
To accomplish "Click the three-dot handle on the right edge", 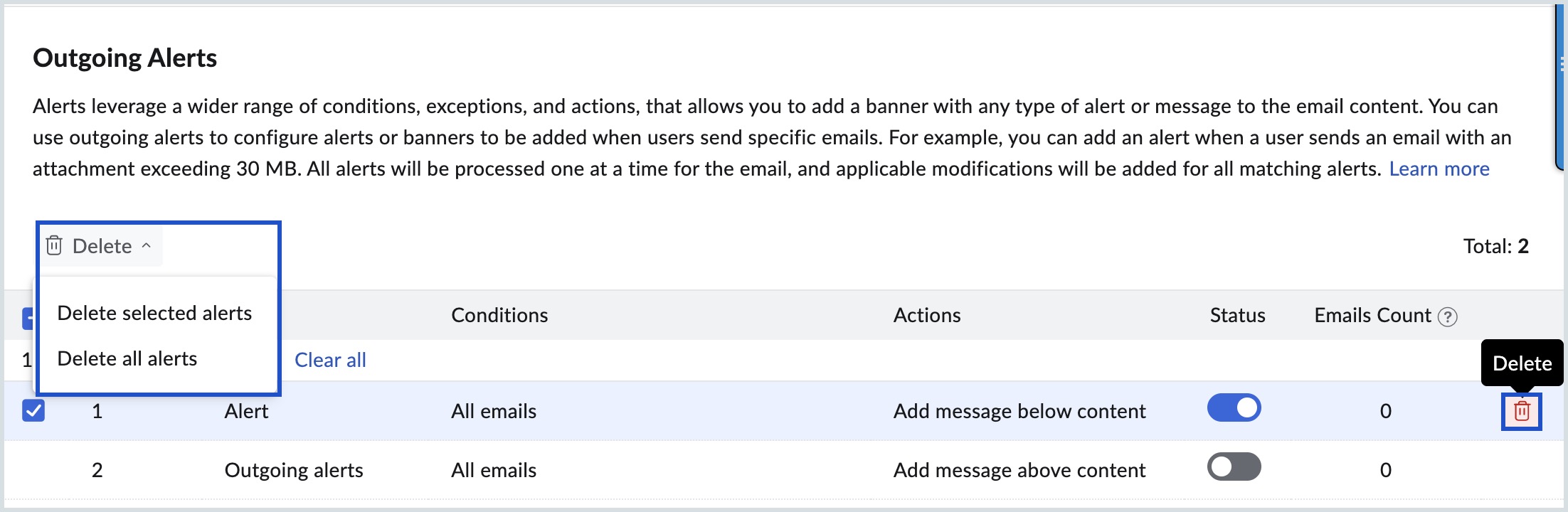I will tap(1562, 65).
